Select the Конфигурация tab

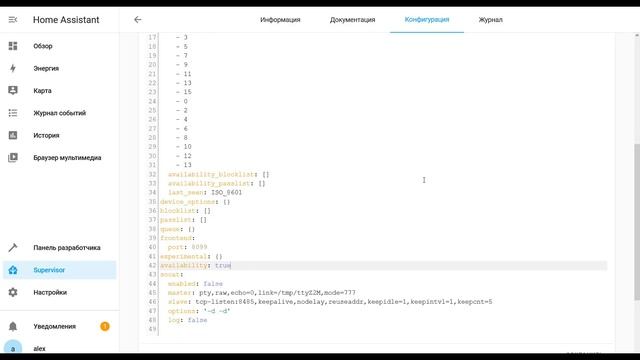point(427,20)
